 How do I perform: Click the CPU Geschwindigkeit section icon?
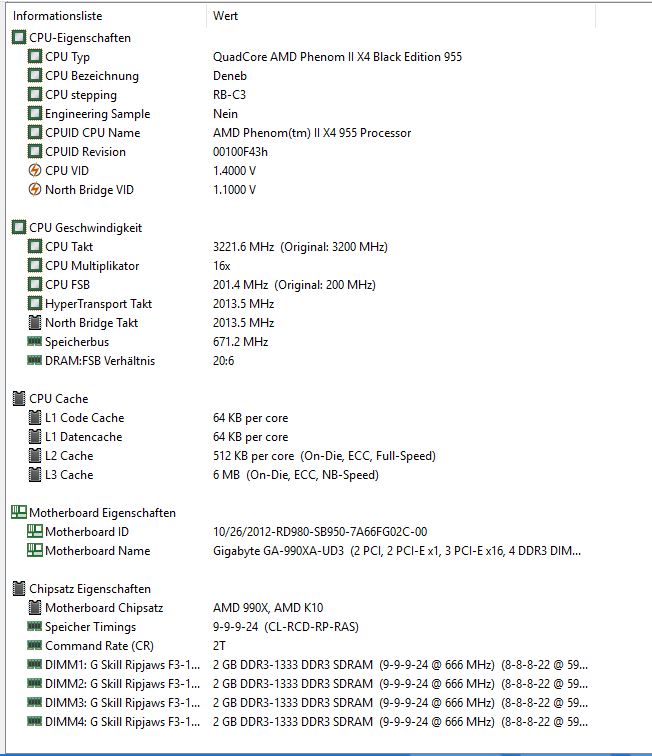click(x=18, y=228)
